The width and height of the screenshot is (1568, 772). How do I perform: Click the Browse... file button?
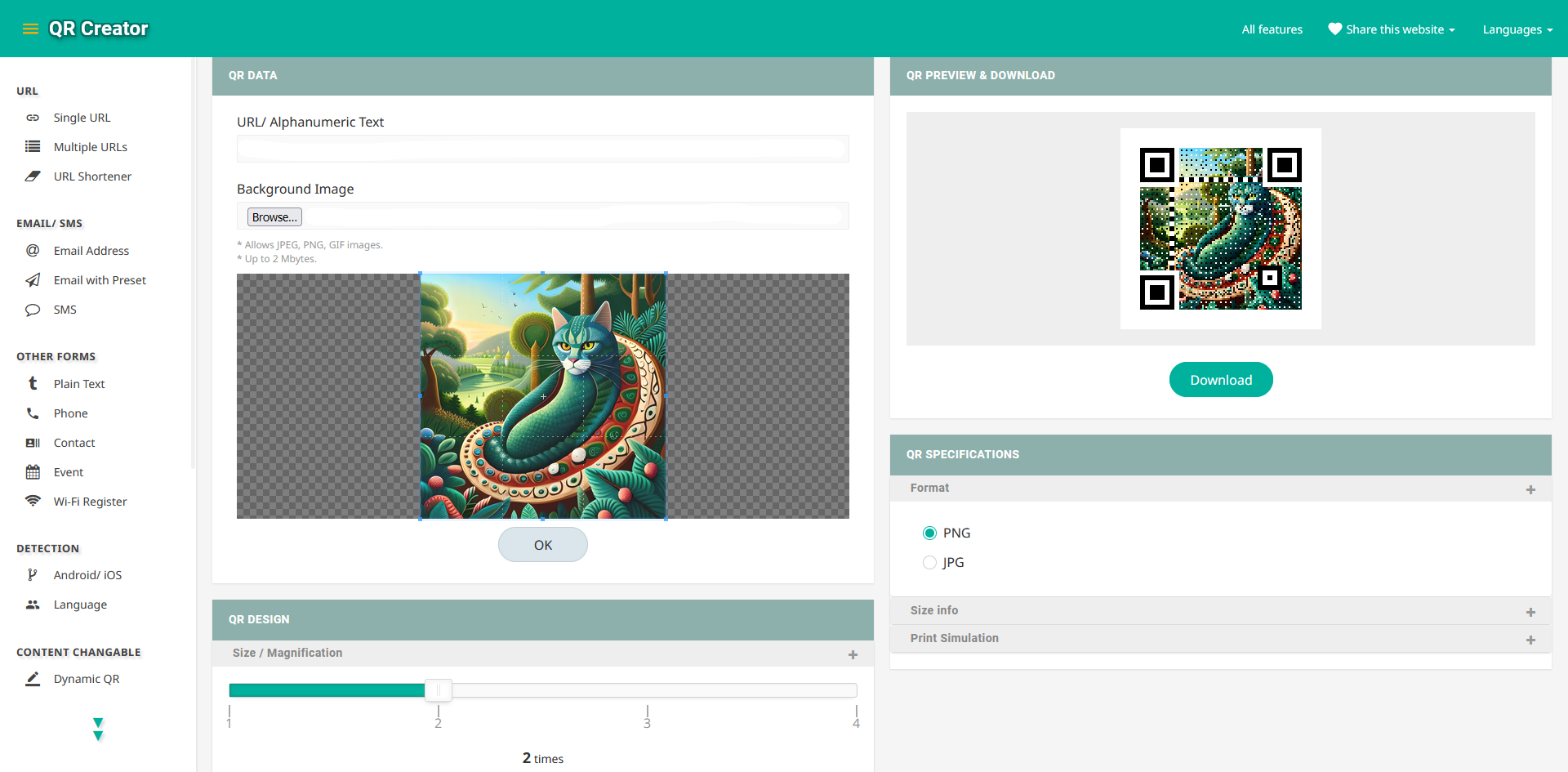(x=274, y=217)
